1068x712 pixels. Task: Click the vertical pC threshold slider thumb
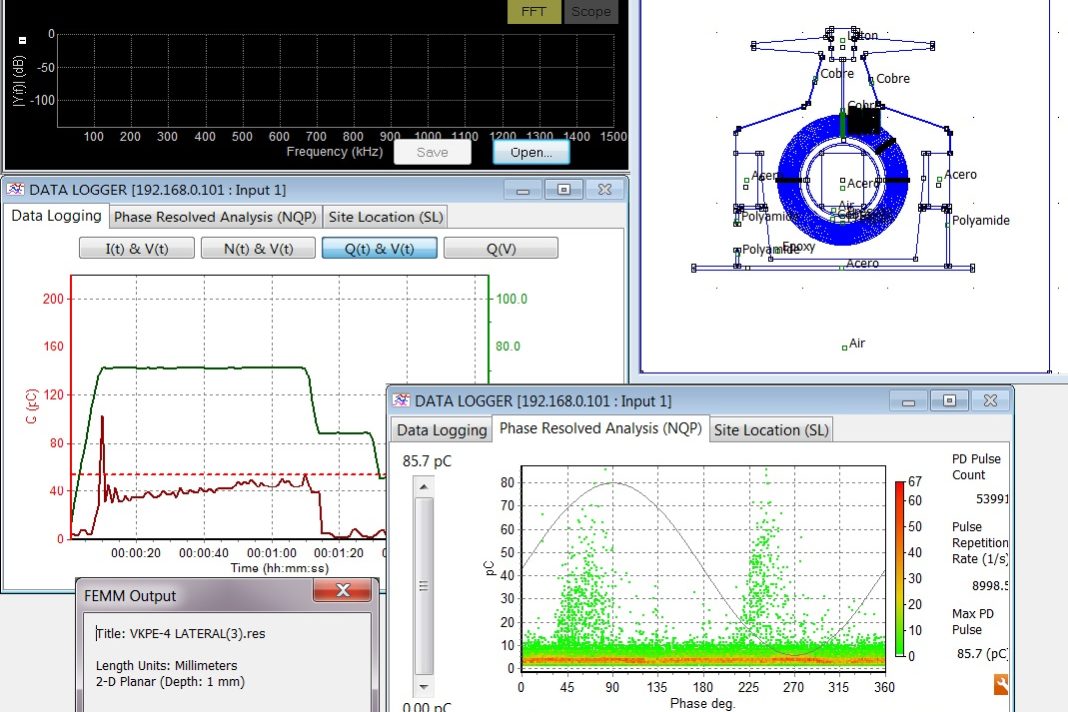[x=424, y=586]
